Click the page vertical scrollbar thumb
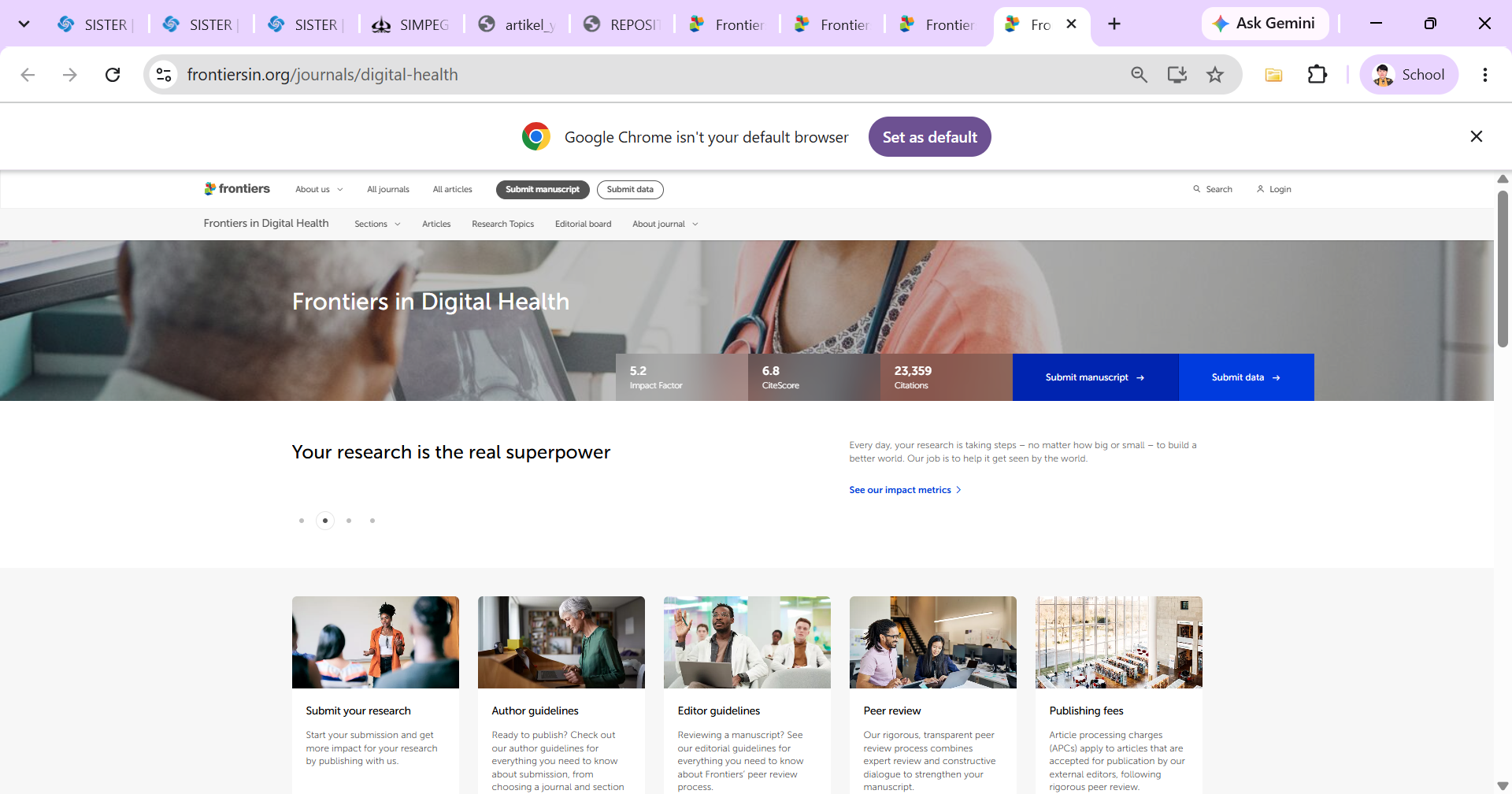The image size is (1512, 794). (1503, 269)
